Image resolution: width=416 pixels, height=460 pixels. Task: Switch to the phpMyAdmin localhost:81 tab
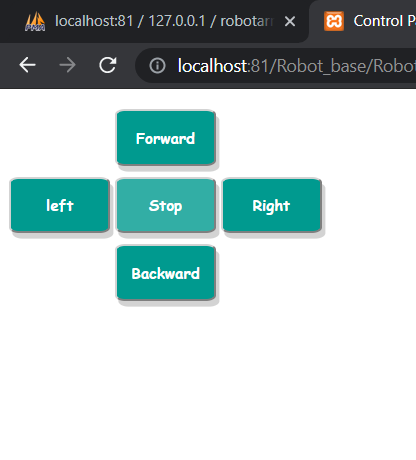(x=154, y=21)
